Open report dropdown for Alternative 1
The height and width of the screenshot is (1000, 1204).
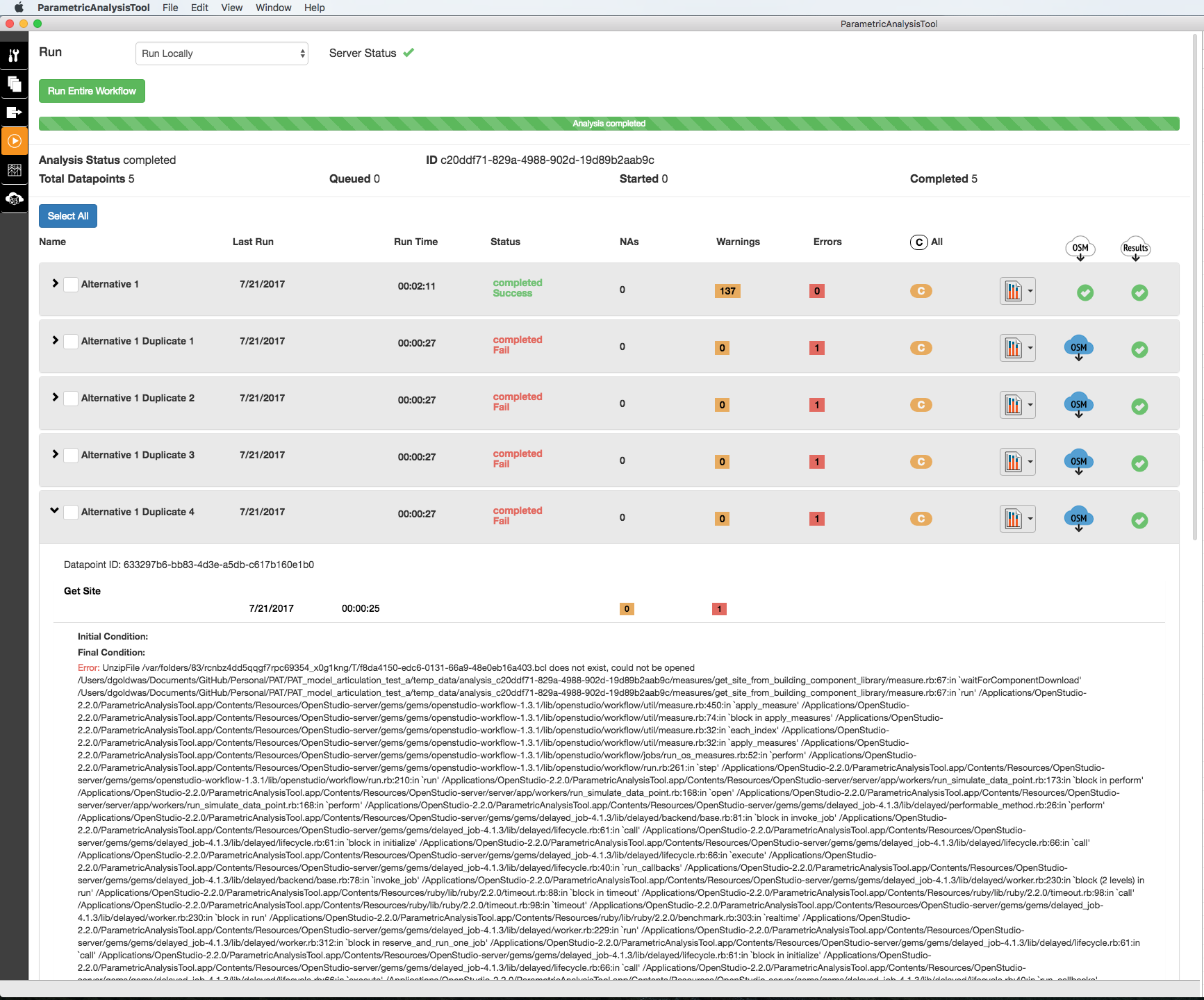click(1018, 291)
